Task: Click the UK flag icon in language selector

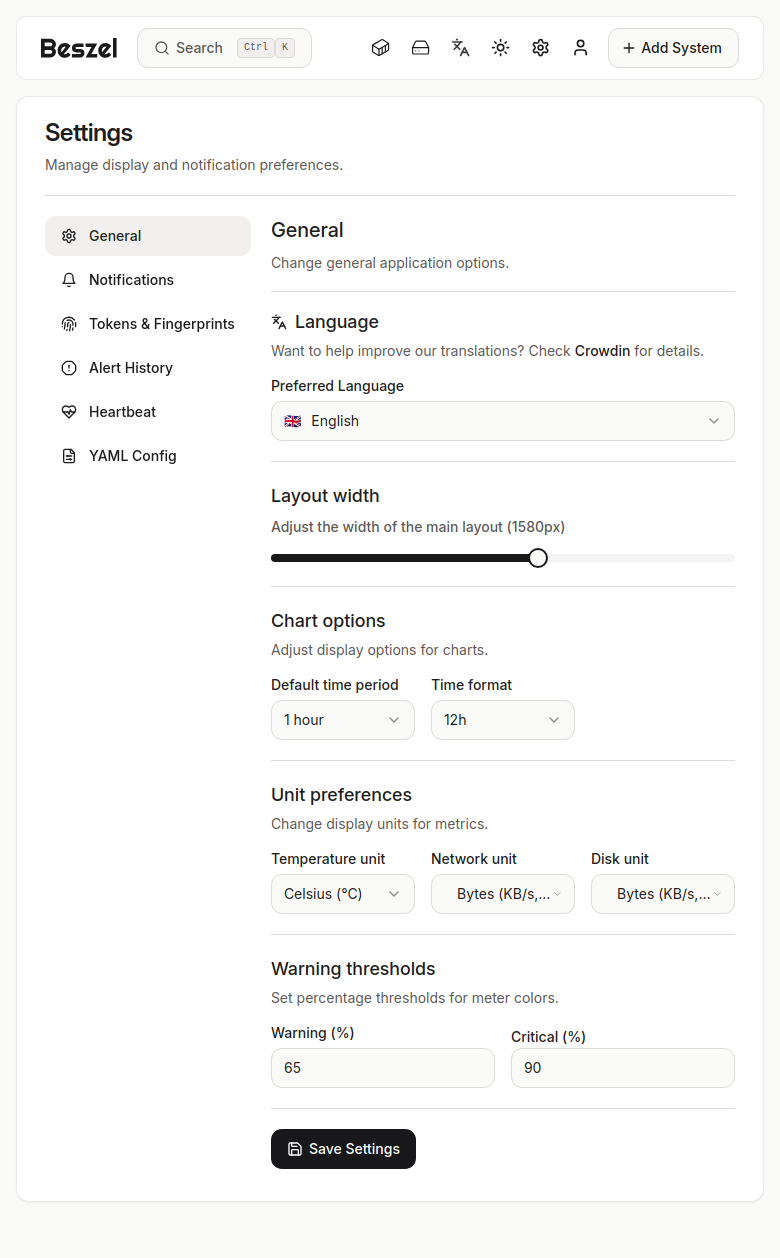Action: pos(293,421)
